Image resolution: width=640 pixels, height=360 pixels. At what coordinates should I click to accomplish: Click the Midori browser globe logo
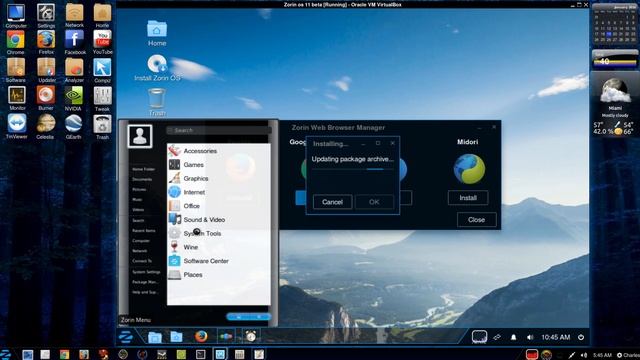(x=469, y=169)
